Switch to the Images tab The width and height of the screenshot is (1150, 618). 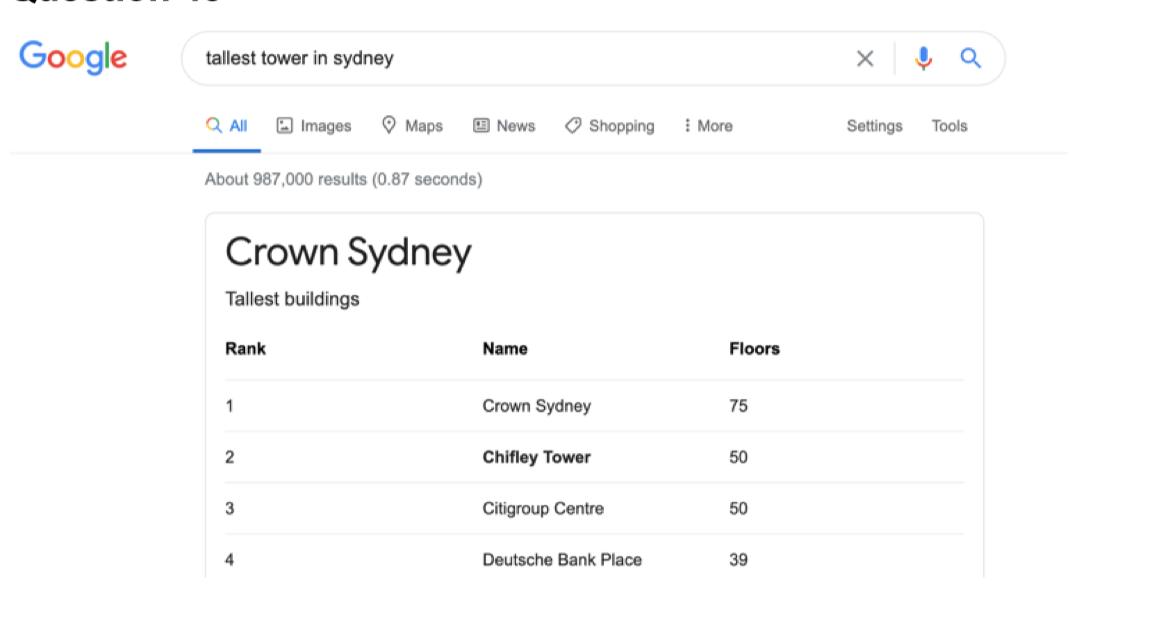click(314, 126)
